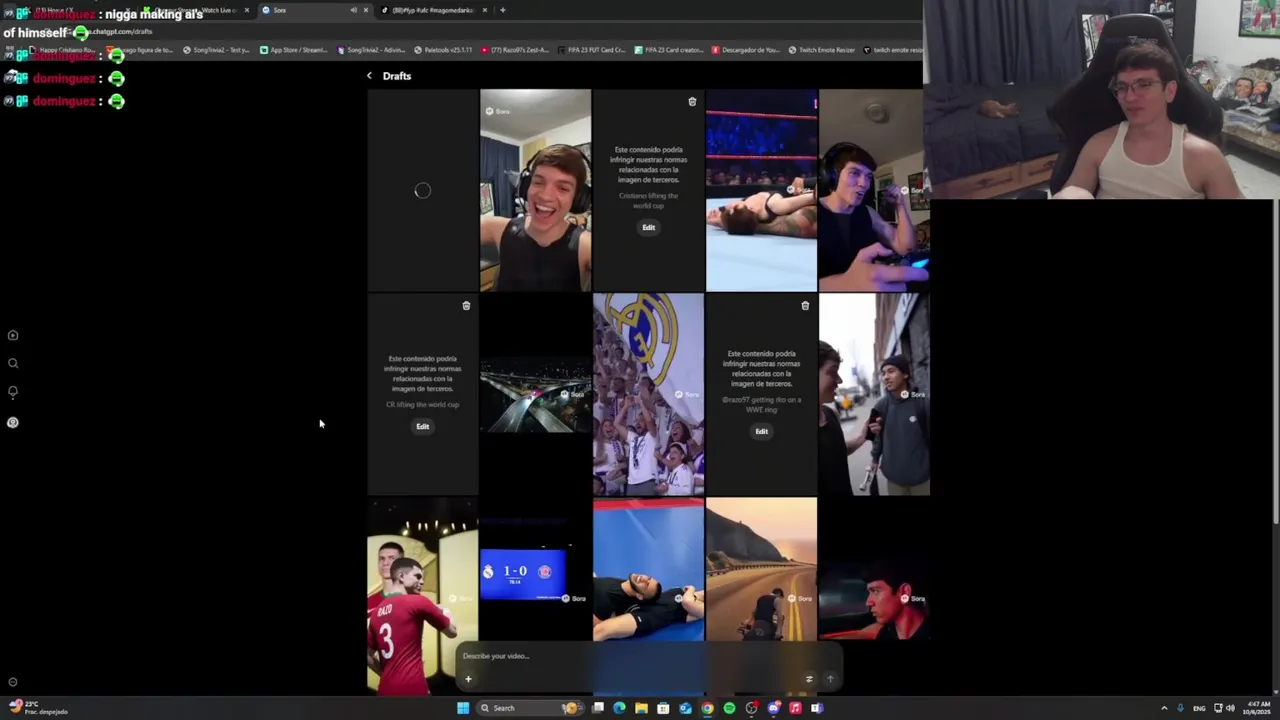Screen dimensions: 1280x720
Task: Open the pink music app in taskbar
Action: pos(795,708)
